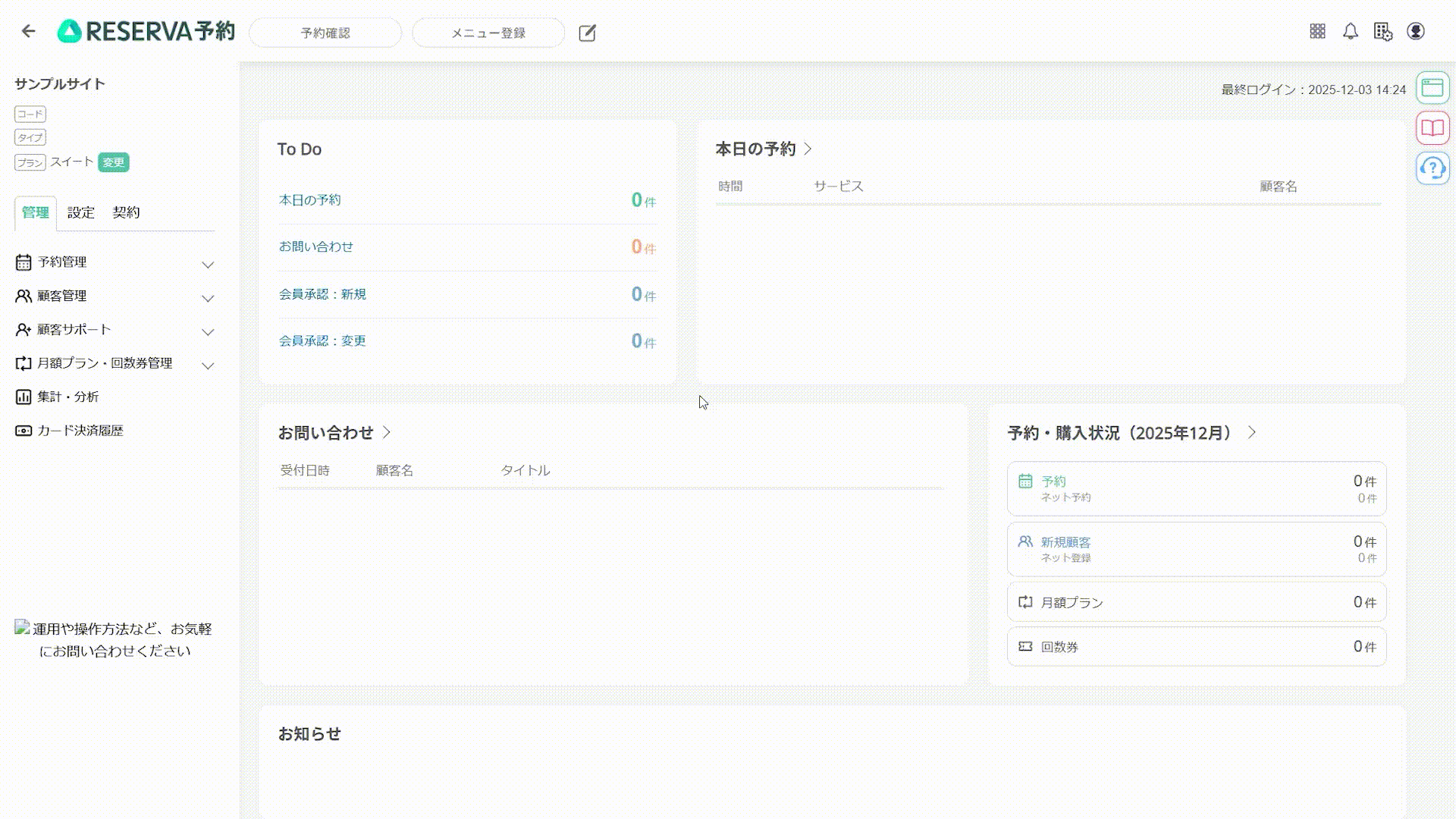The width and height of the screenshot is (1456, 819).
Task: Open the edit shortcuts pencil icon
Action: 587,33
